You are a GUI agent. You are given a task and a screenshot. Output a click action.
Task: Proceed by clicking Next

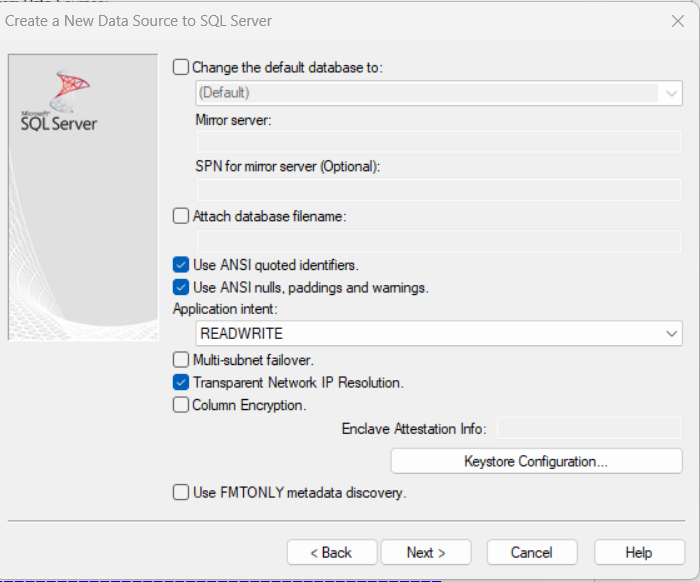[x=426, y=552]
